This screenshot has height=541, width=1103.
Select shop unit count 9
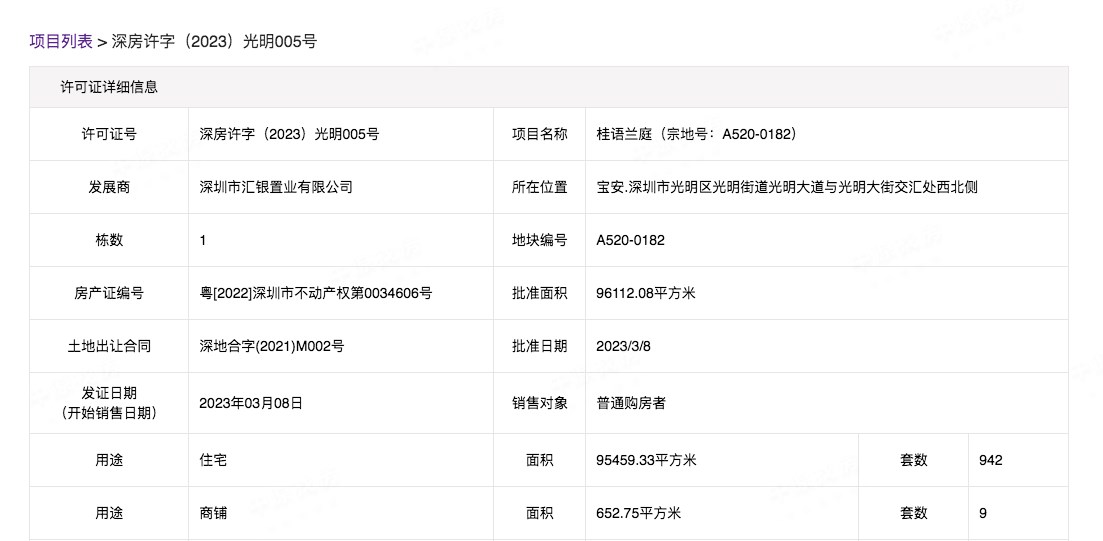tap(983, 513)
